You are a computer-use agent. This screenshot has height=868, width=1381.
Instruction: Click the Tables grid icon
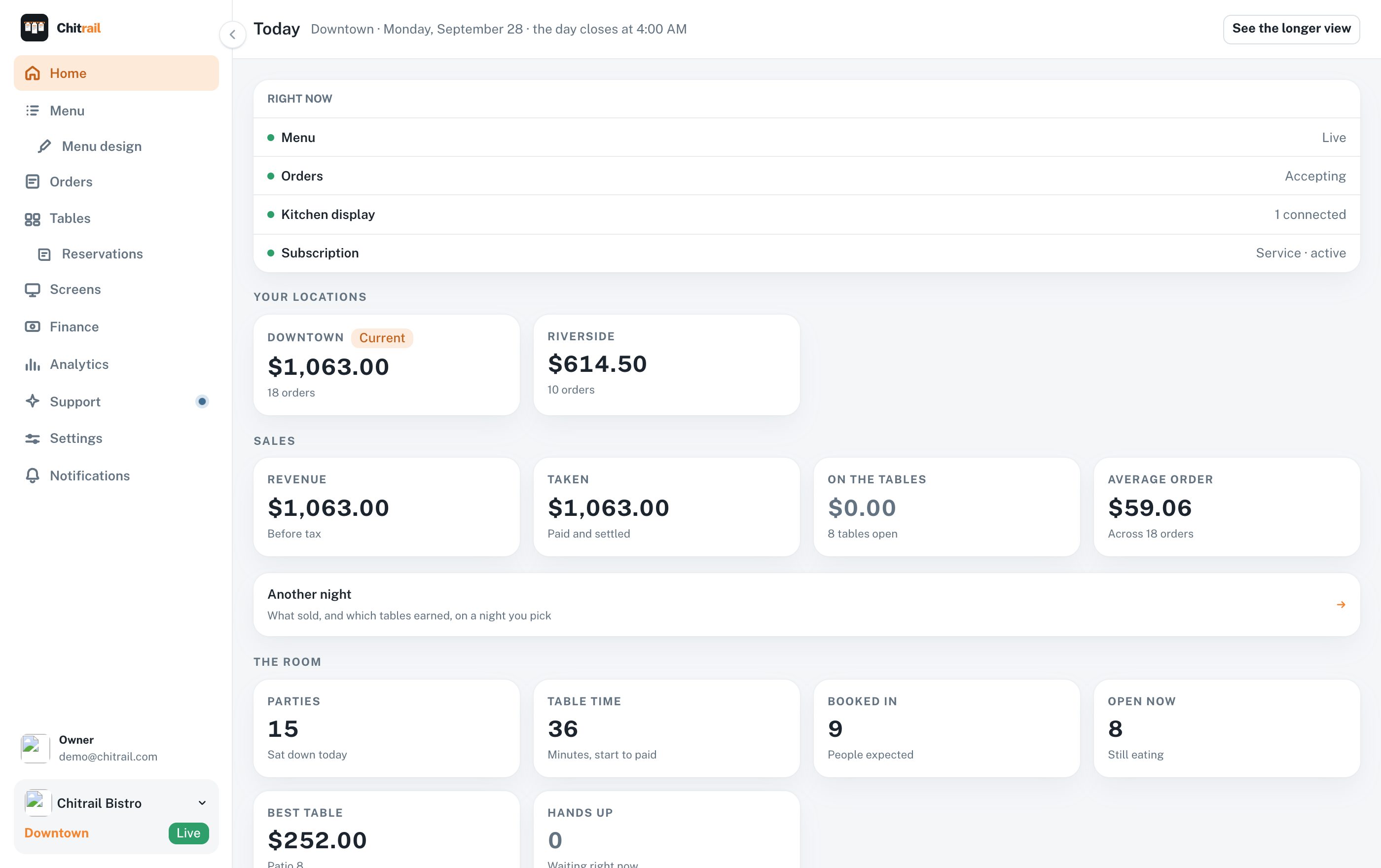click(33, 219)
